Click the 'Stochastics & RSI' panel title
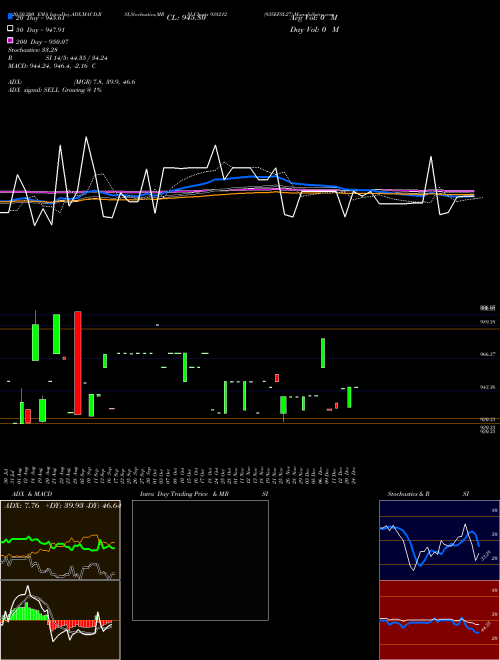The width and height of the screenshot is (500, 660). tap(428, 494)
